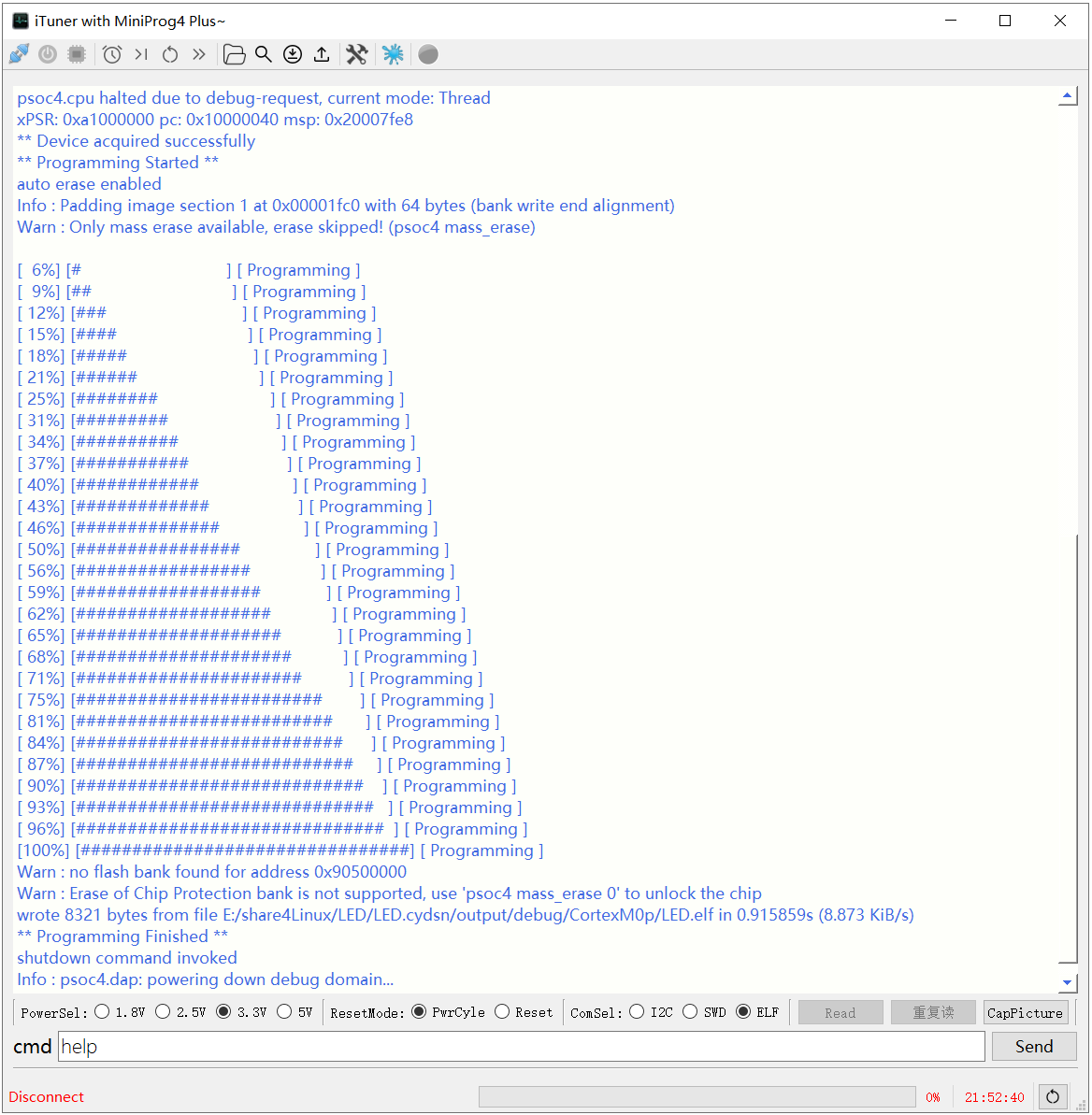Click the 'auto erase enabled' log line
Screen dimensions: 1092x1115
tap(90, 183)
